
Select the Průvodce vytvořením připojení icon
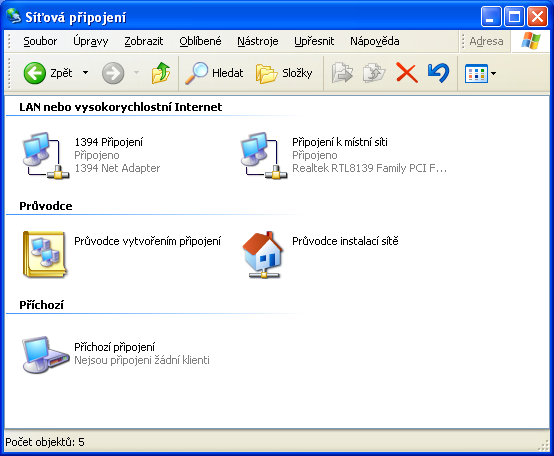(x=45, y=254)
